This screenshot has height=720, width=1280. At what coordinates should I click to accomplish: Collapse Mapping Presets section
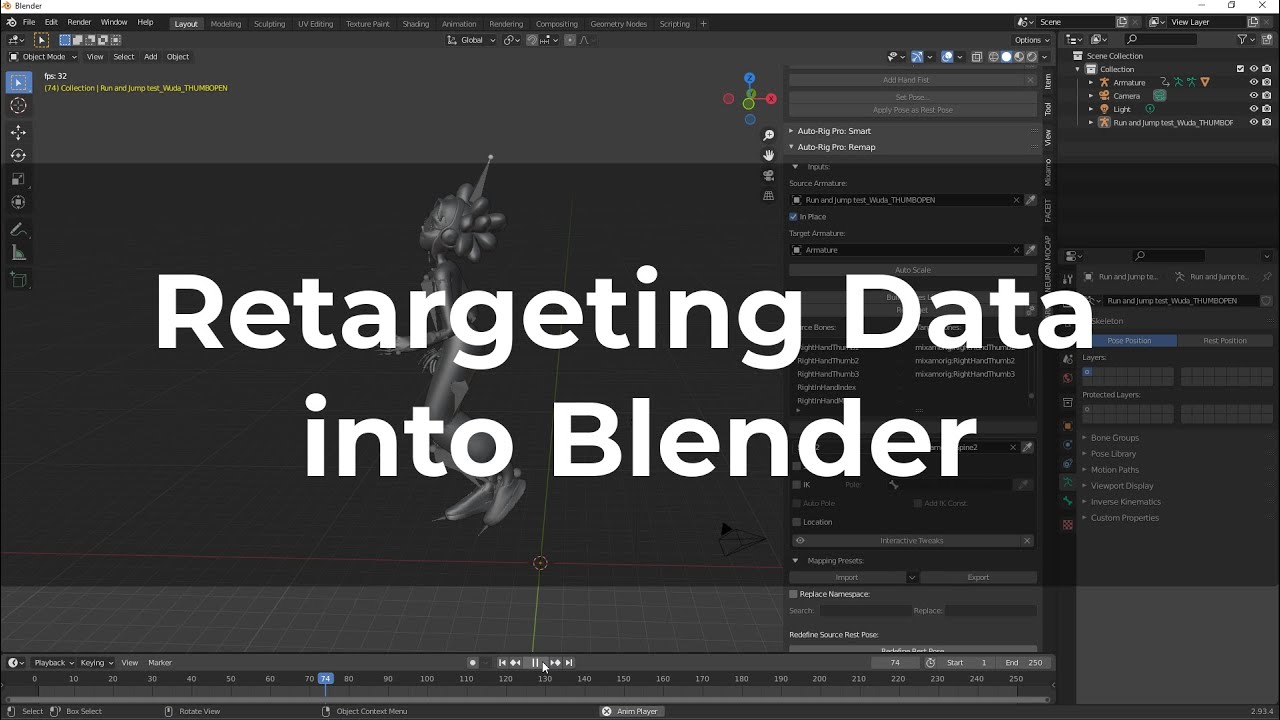[796, 561]
